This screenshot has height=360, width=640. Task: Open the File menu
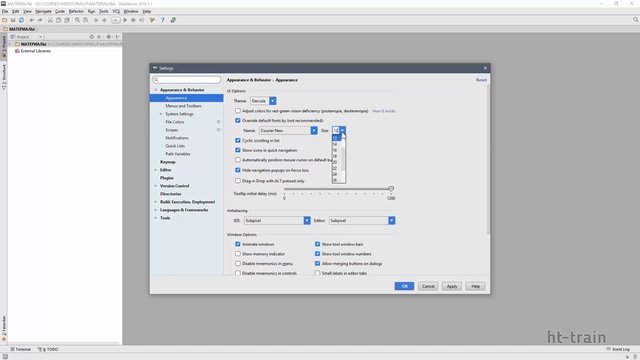(5, 11)
